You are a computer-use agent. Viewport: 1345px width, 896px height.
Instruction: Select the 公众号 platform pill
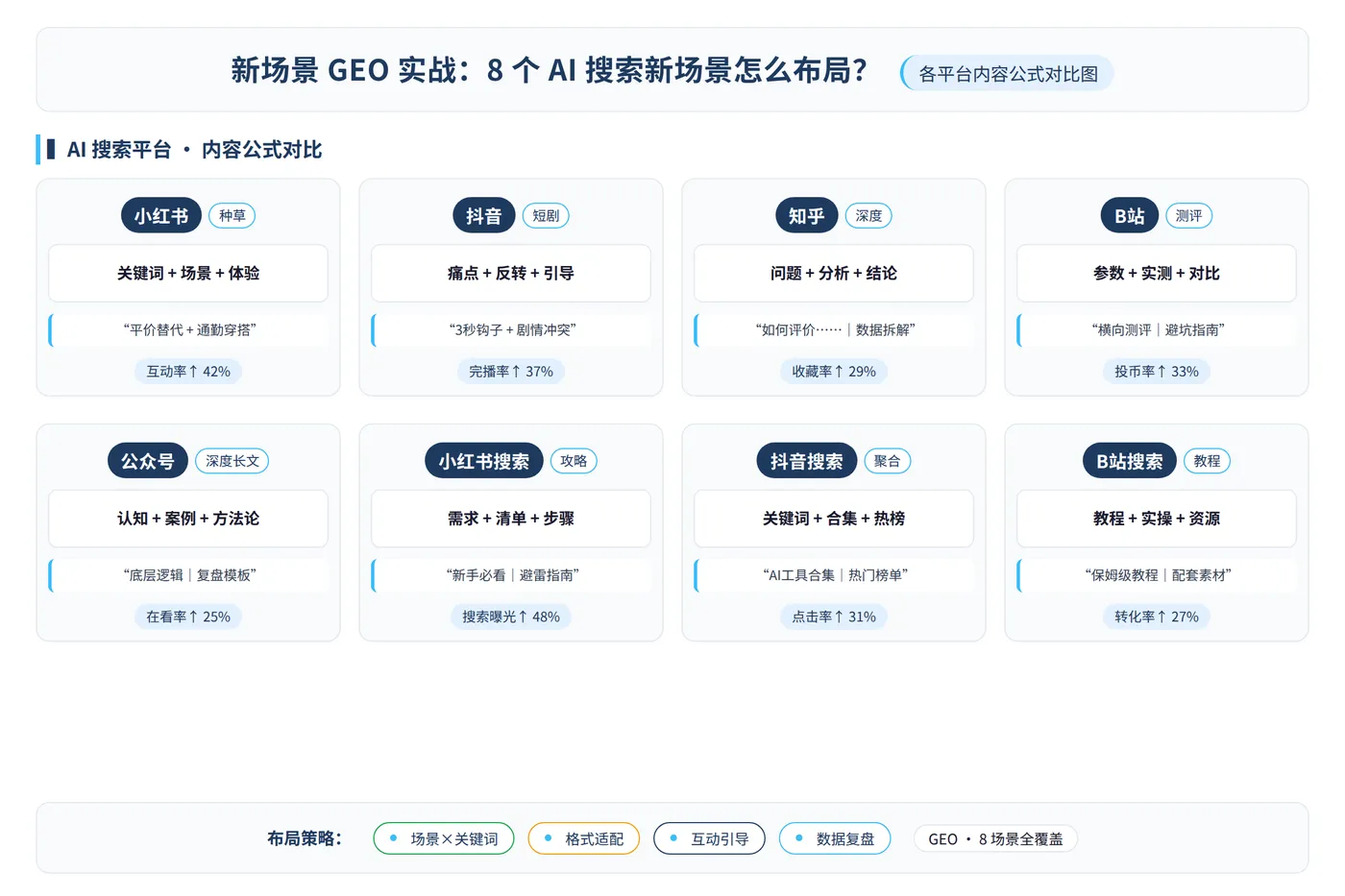[148, 461]
